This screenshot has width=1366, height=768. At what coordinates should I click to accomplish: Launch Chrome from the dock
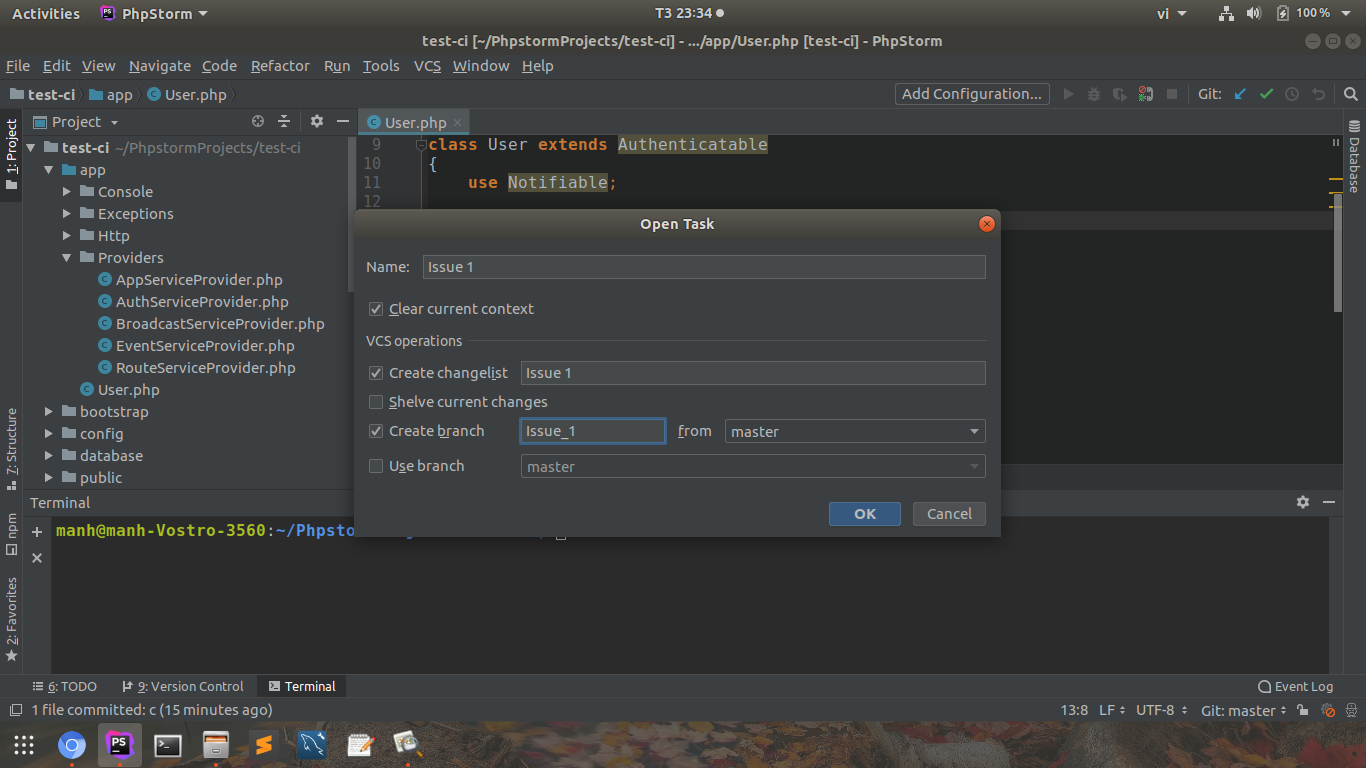coord(71,745)
